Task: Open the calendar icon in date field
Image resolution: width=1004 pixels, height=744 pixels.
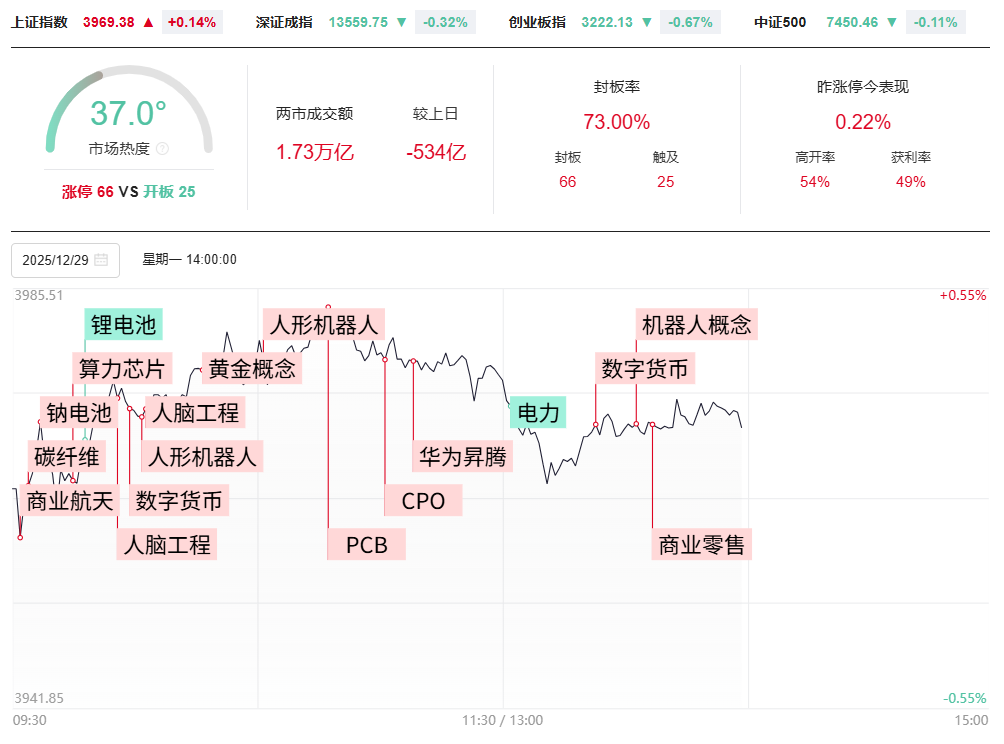Action: click(x=101, y=260)
